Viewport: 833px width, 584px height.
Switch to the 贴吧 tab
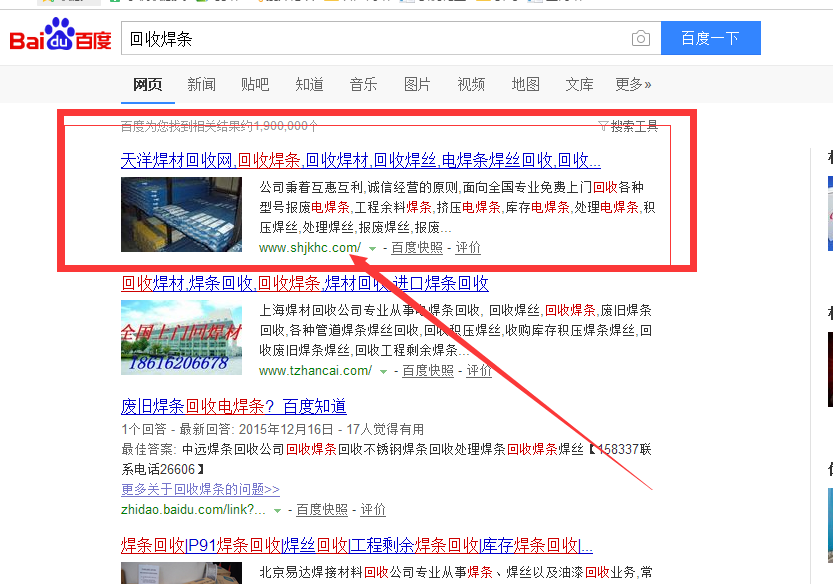[x=255, y=84]
